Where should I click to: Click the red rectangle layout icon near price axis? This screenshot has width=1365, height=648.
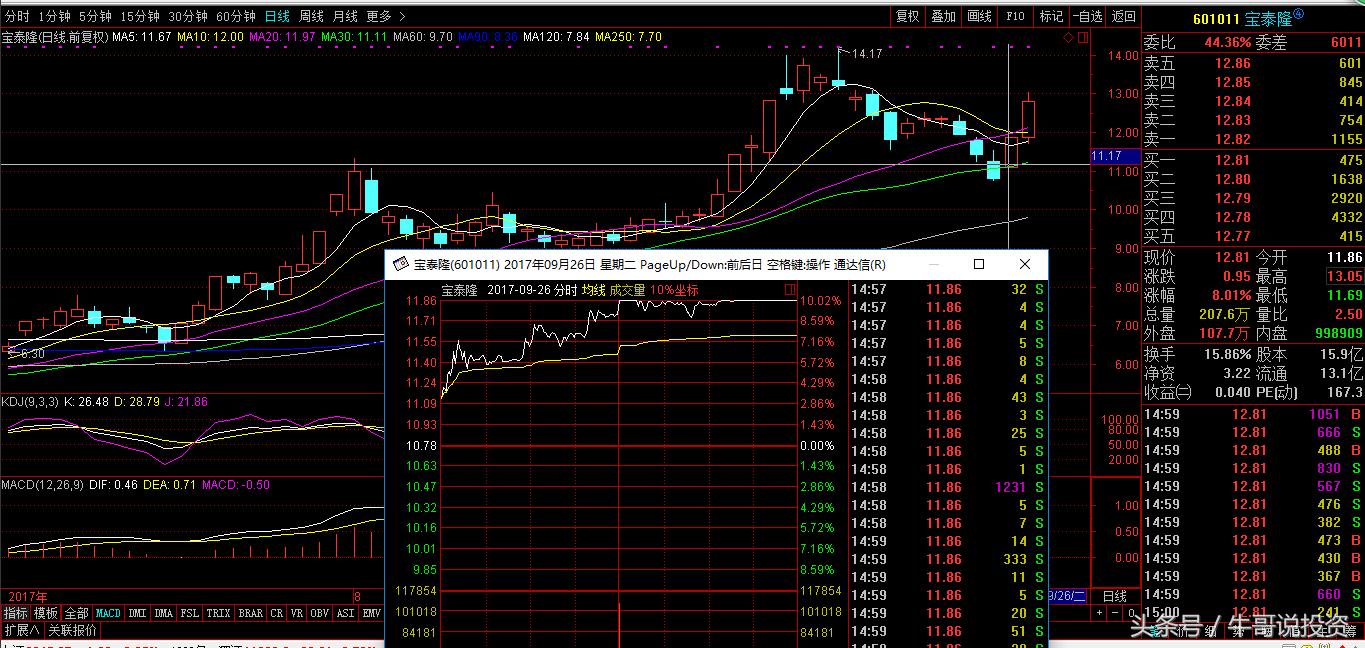pos(1082,37)
